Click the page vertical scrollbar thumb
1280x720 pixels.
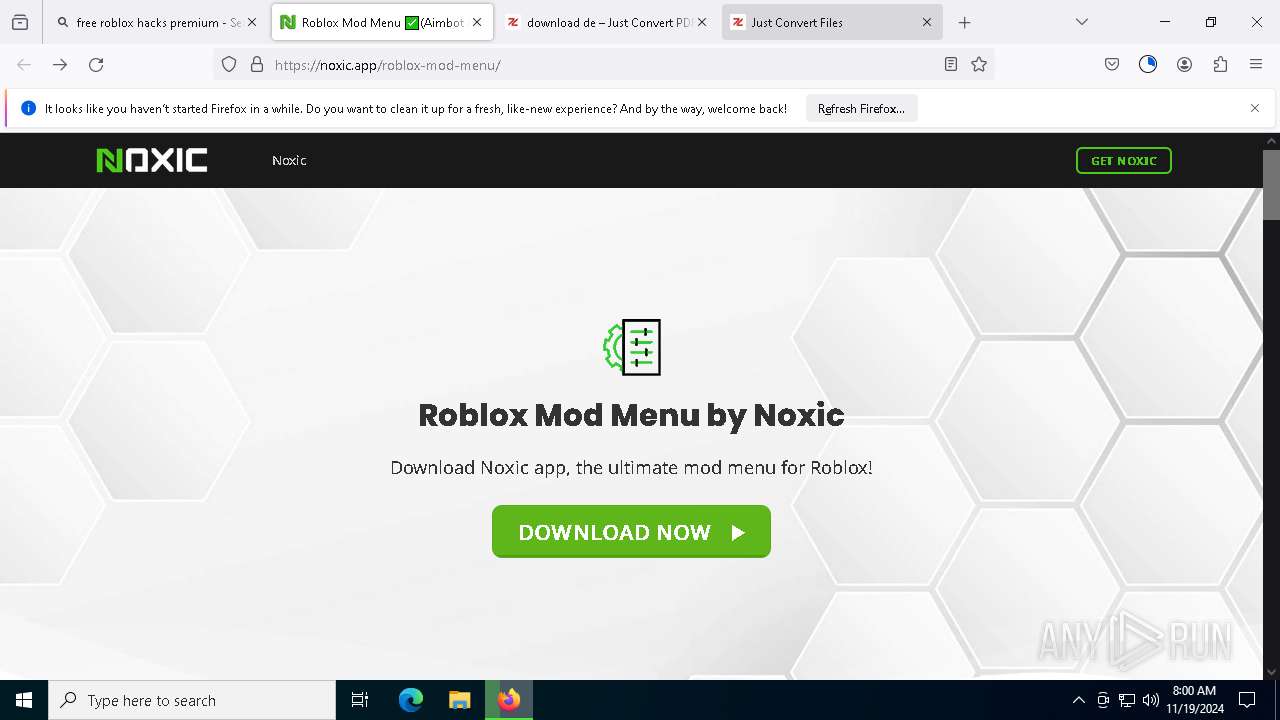click(1271, 184)
